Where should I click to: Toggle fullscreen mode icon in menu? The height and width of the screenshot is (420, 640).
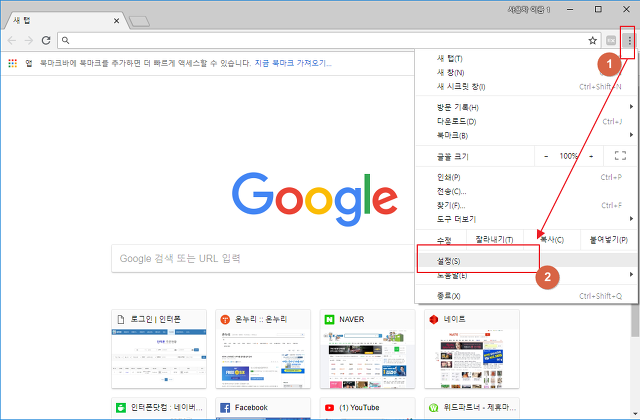[x=620, y=156]
